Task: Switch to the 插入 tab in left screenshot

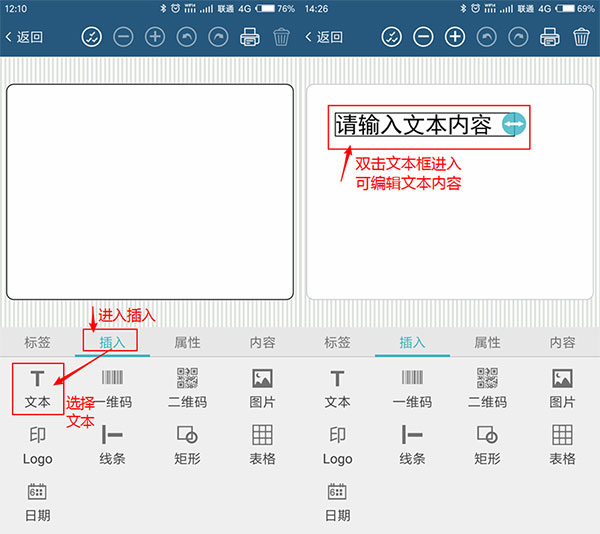Action: pos(112,342)
